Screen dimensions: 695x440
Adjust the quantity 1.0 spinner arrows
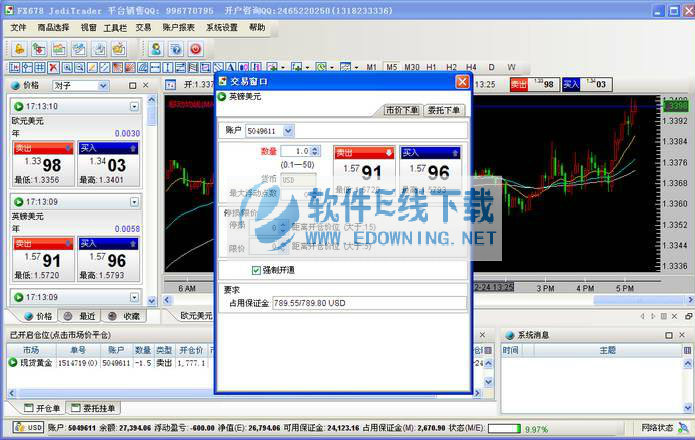click(315, 151)
